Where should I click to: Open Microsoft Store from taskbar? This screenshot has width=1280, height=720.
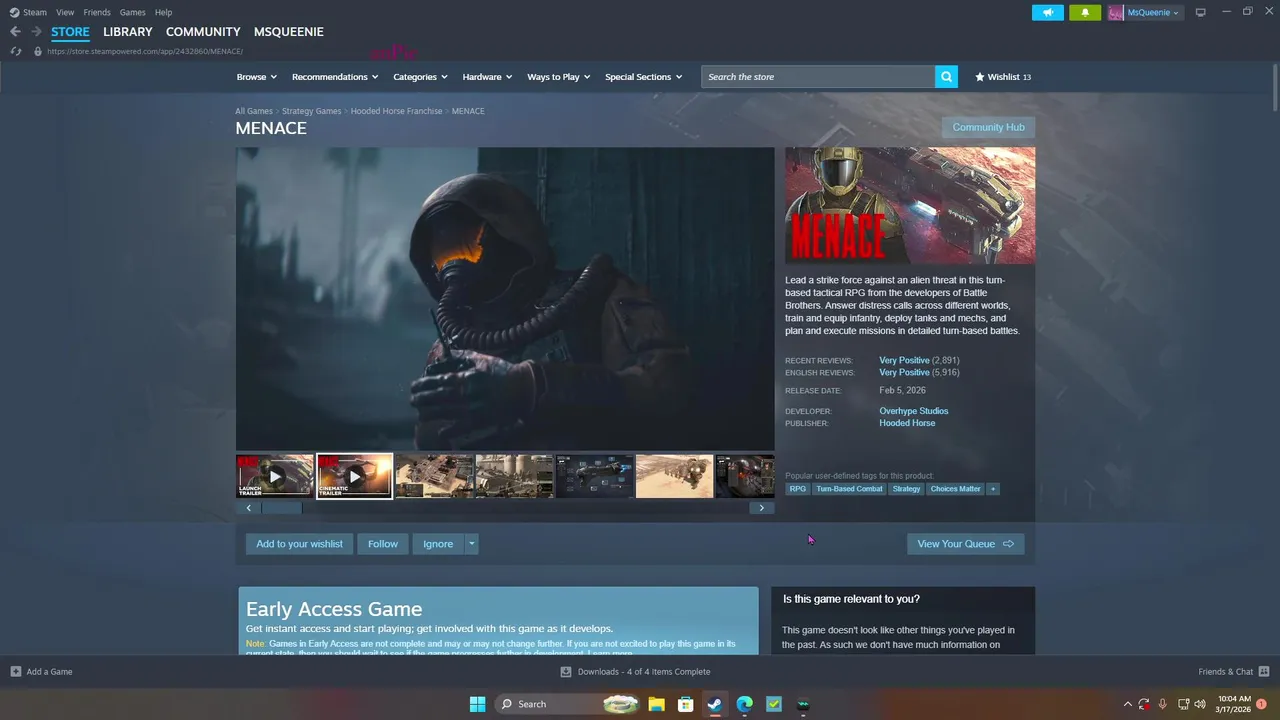[686, 704]
